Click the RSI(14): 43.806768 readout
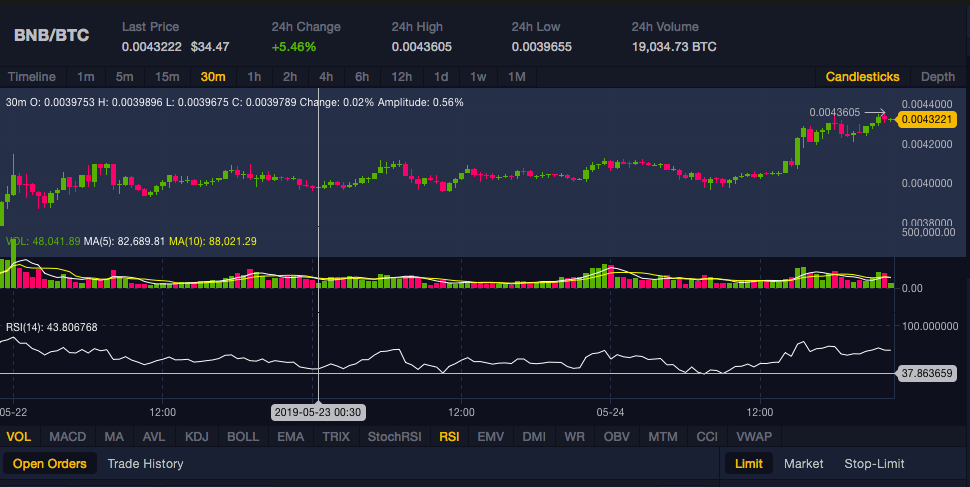Image resolution: width=970 pixels, height=487 pixels. [52, 327]
